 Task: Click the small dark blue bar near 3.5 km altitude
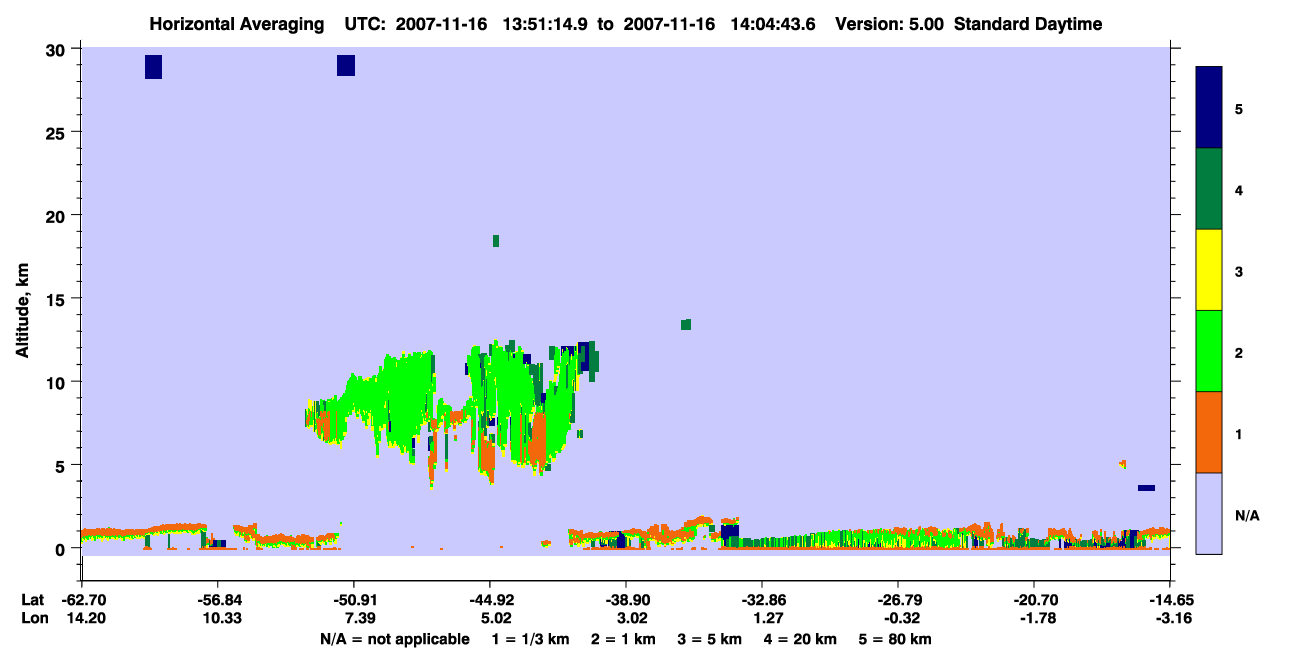1146,488
